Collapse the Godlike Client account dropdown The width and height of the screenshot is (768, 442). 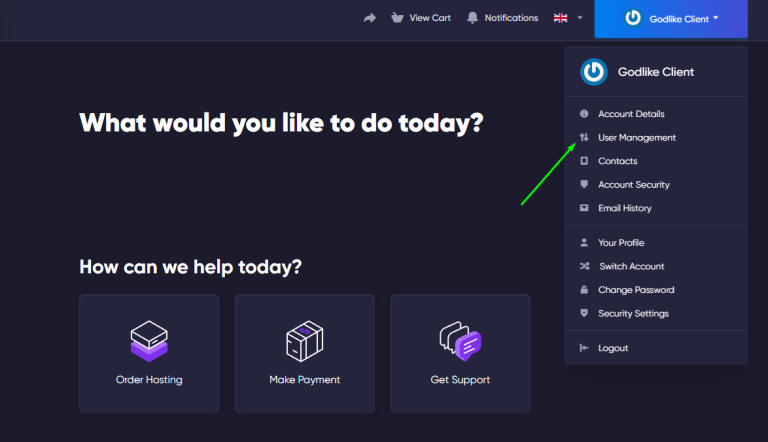pos(670,19)
